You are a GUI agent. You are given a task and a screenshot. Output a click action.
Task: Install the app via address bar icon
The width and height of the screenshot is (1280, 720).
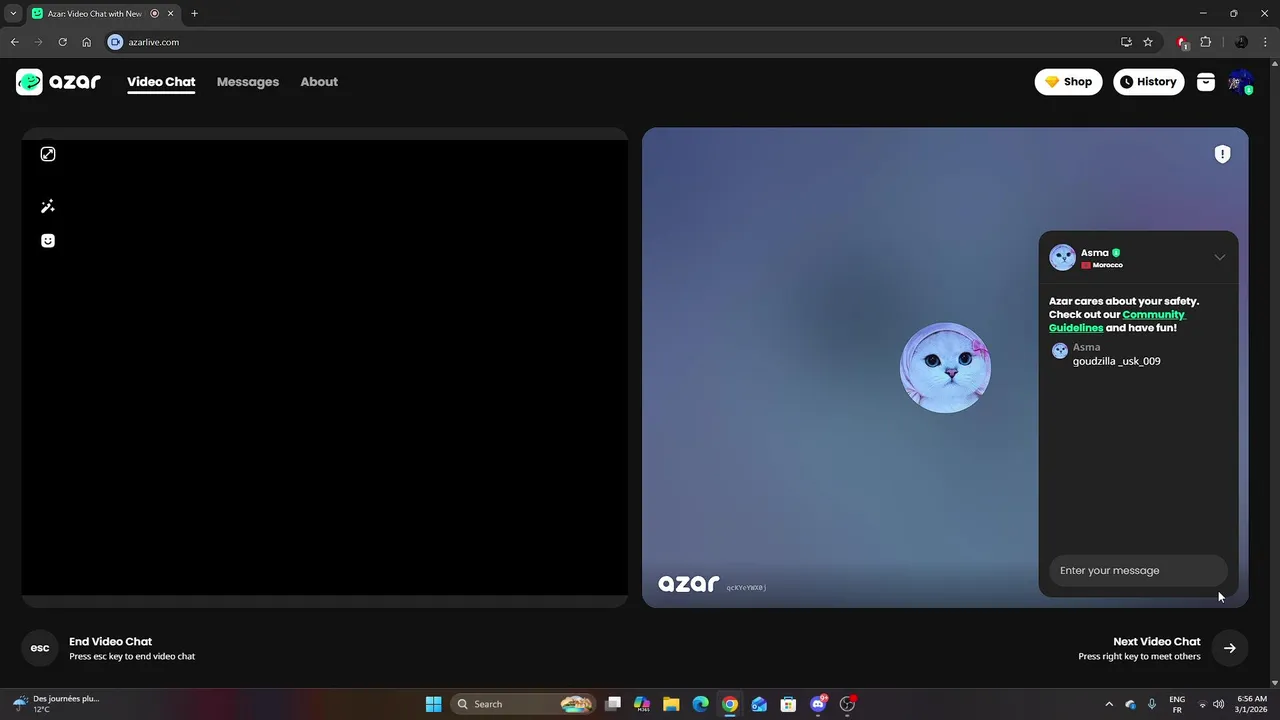coord(1126,42)
